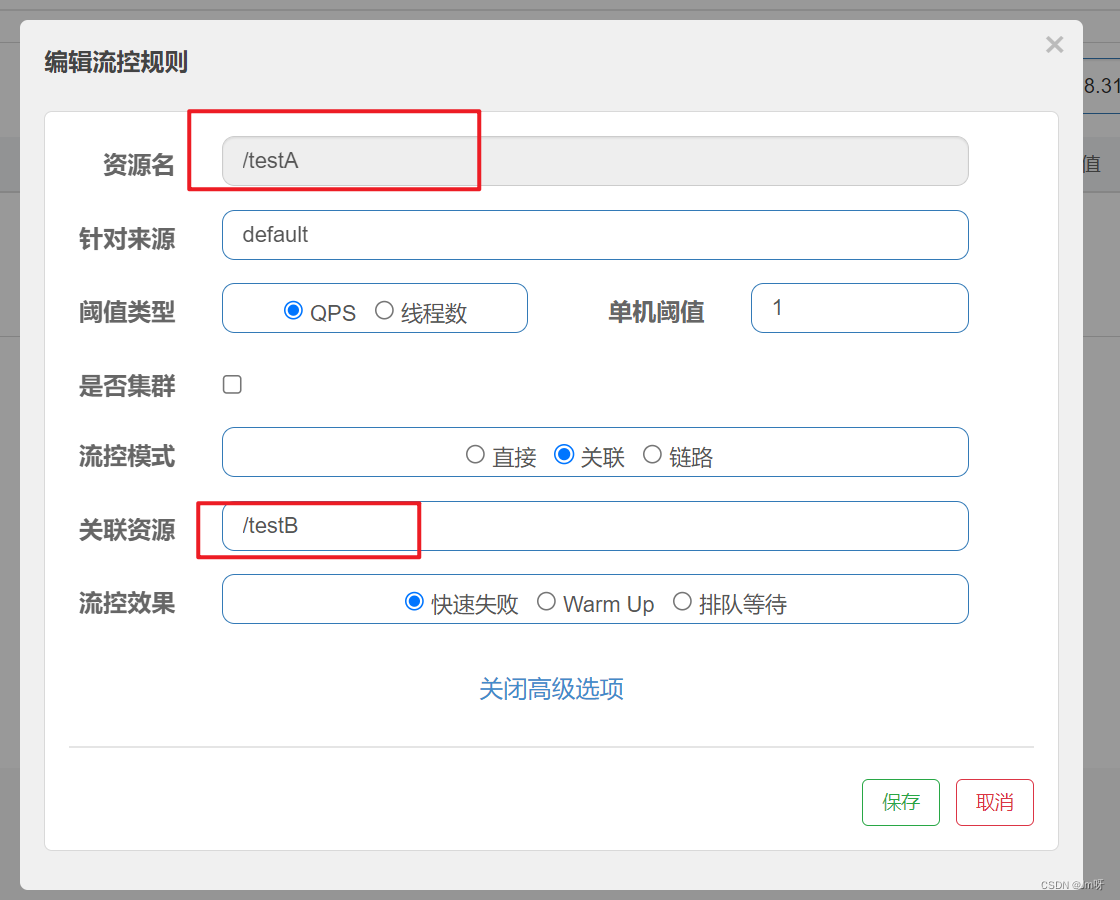
Task: Click the CSDN watermark text
Action: [1075, 885]
